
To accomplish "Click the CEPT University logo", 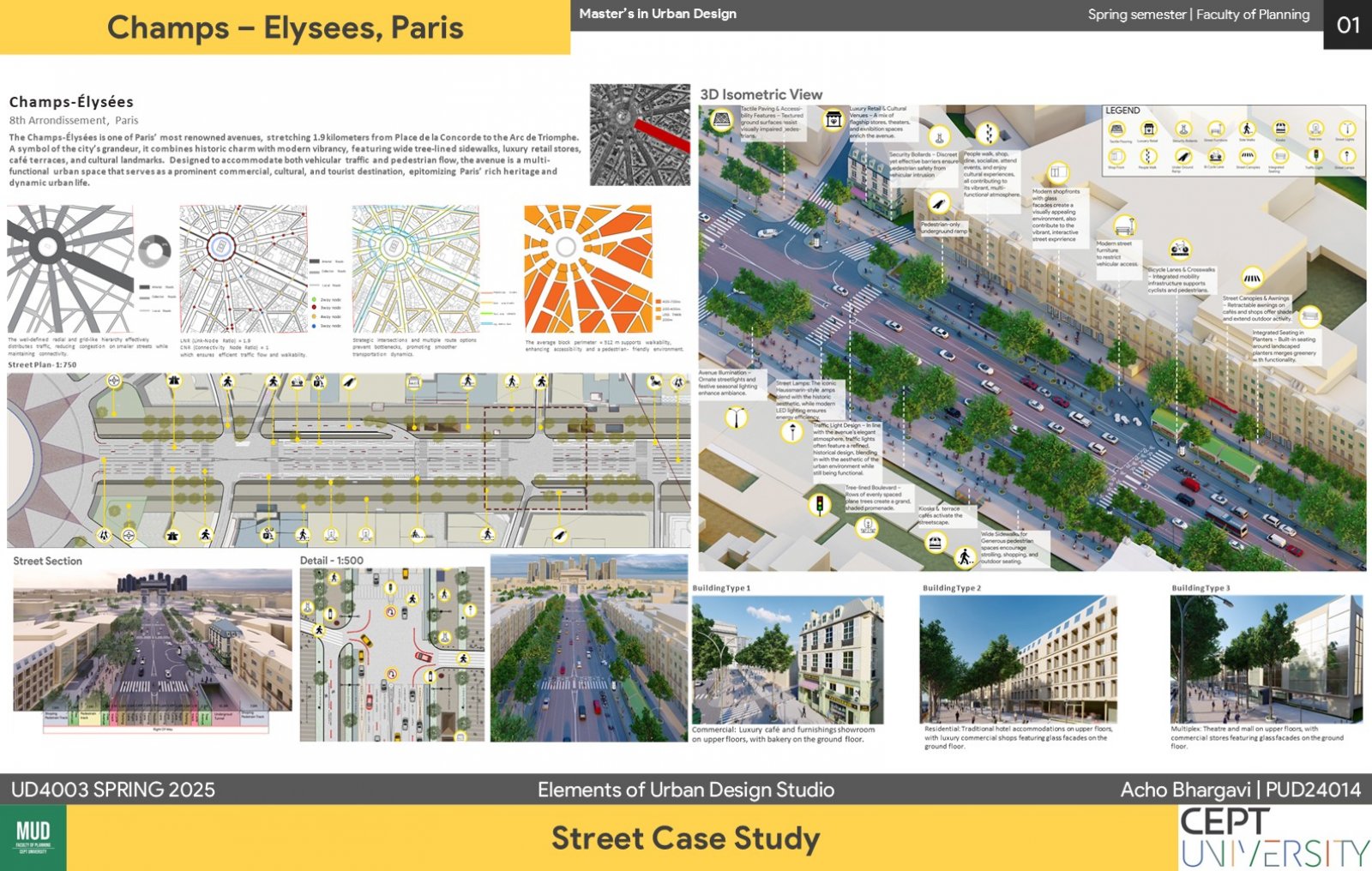I will pyautogui.click(x=1275, y=838).
